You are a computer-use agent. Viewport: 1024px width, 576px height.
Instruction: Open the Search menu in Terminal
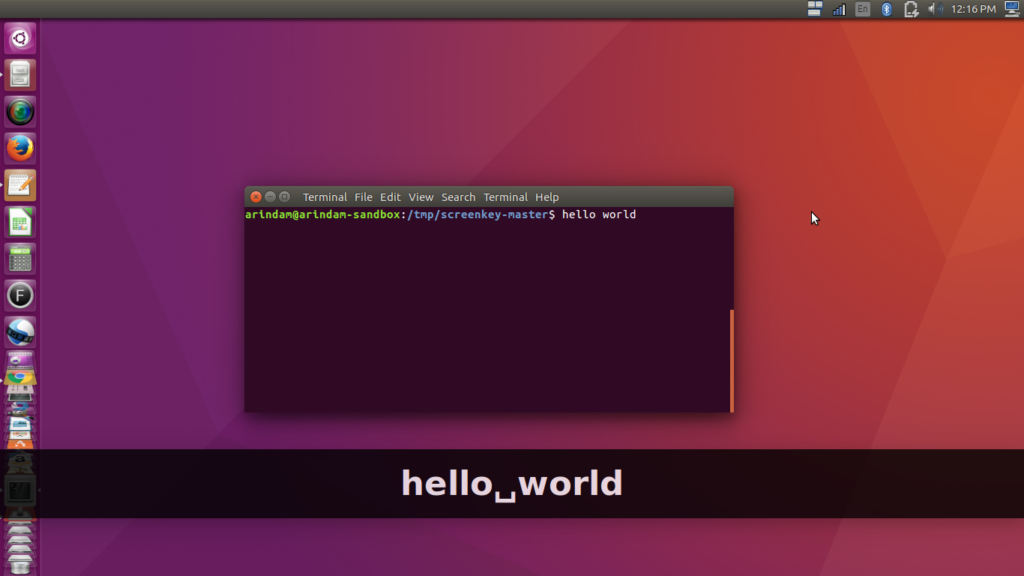458,197
